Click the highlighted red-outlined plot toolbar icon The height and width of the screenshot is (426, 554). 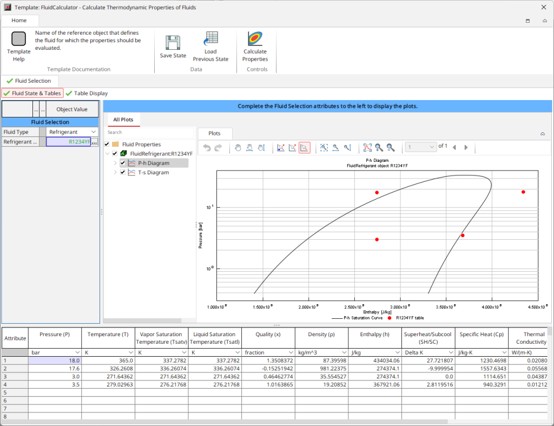click(x=304, y=148)
